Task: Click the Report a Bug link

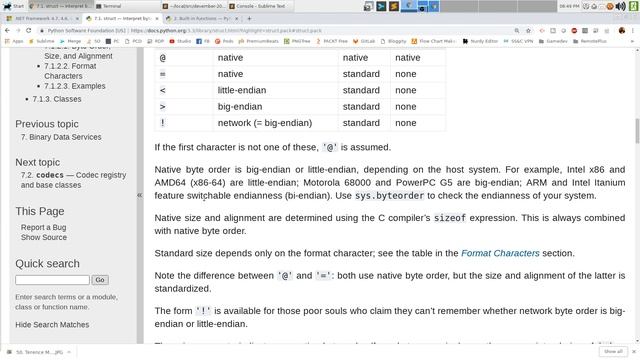Action: pos(44,227)
